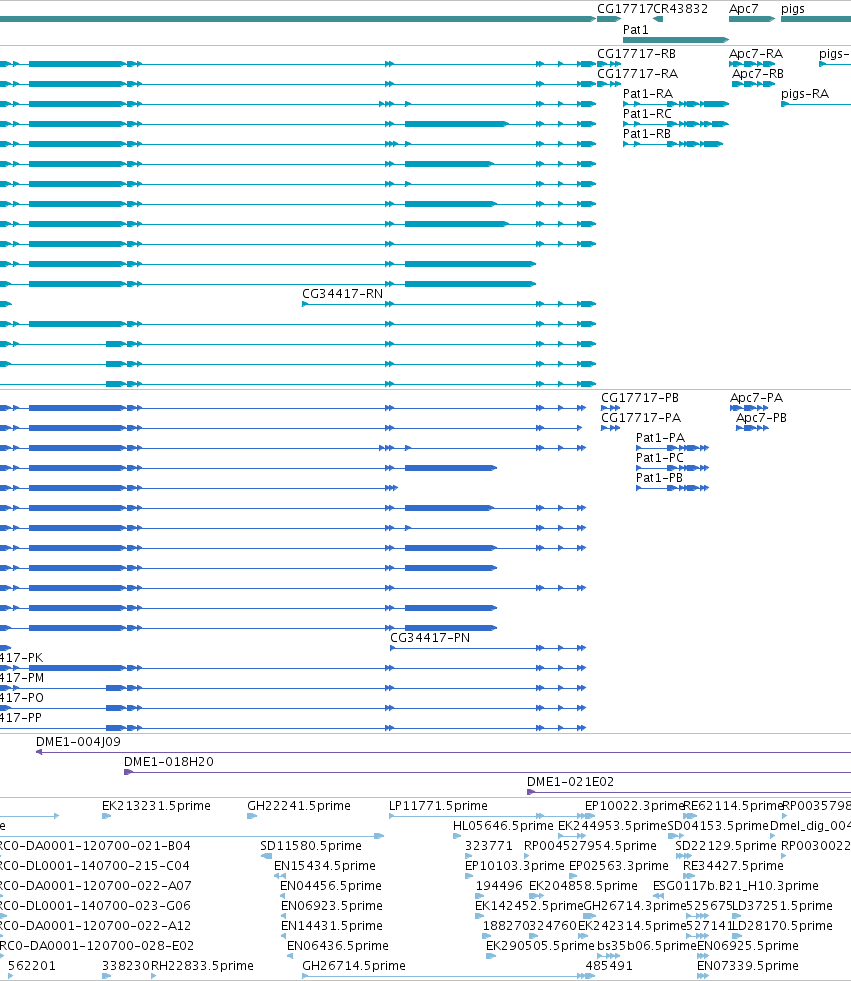Select the Apc7 gene label
The image size is (851, 981).
[743, 9]
